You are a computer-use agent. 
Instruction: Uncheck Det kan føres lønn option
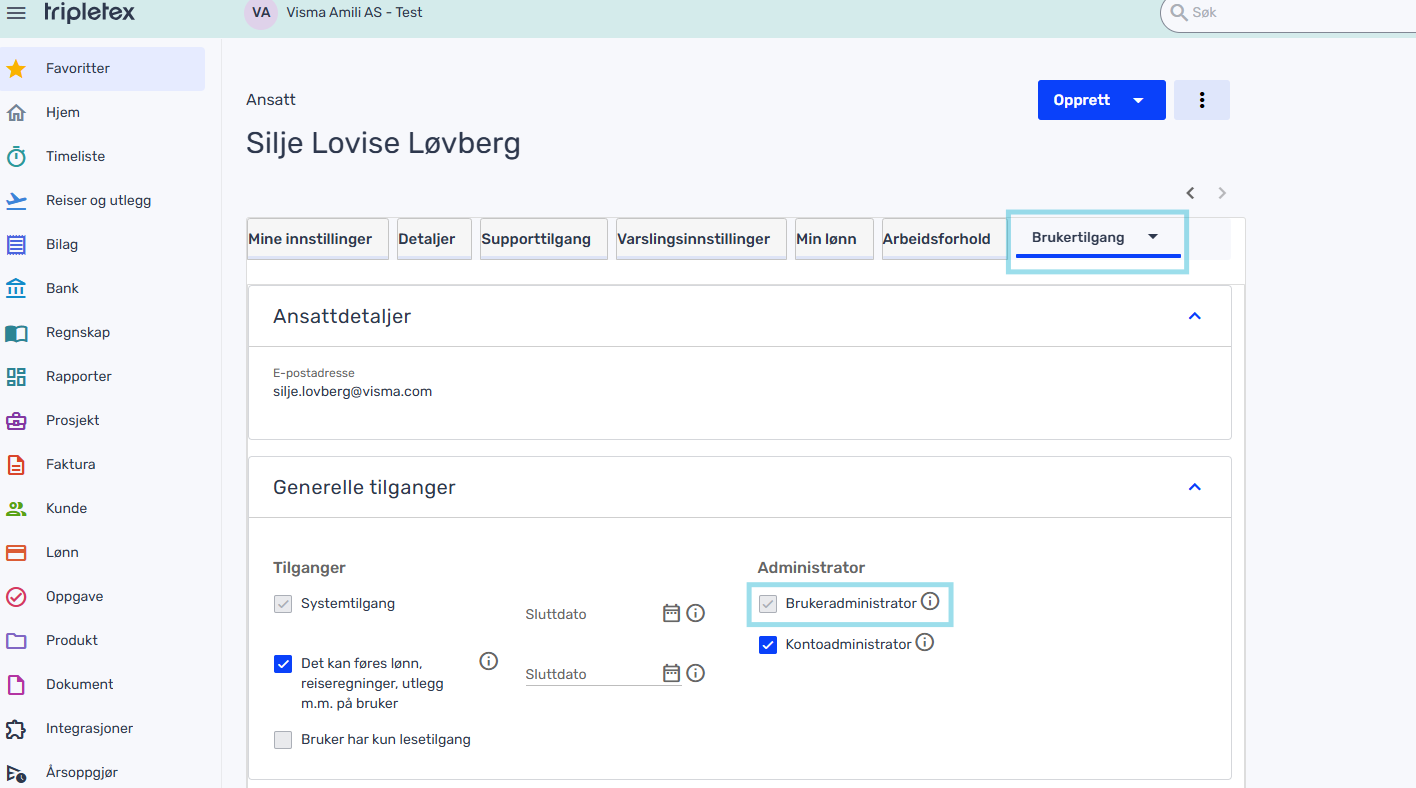283,663
